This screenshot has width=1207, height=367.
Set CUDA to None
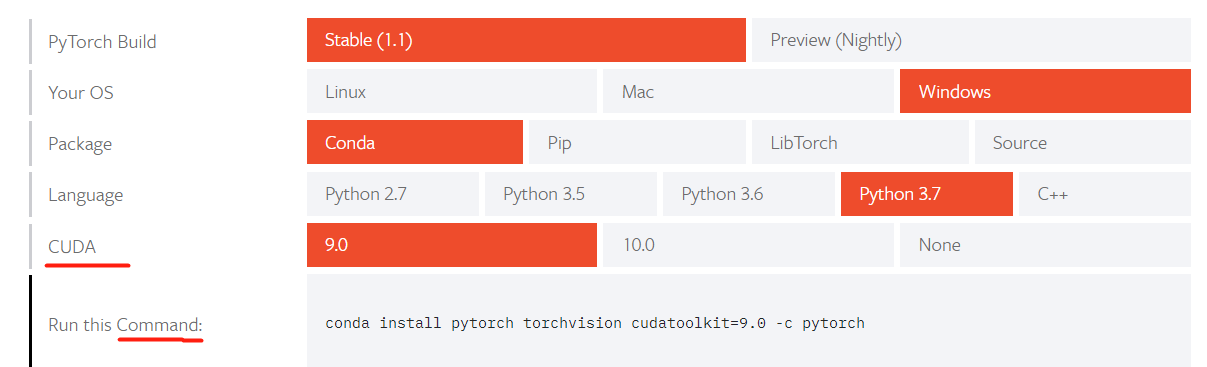click(x=1045, y=245)
